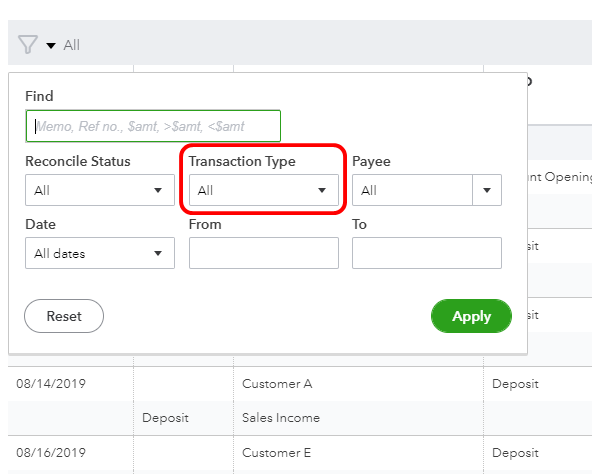Click the Deposit type under Customer A

pos(165,418)
